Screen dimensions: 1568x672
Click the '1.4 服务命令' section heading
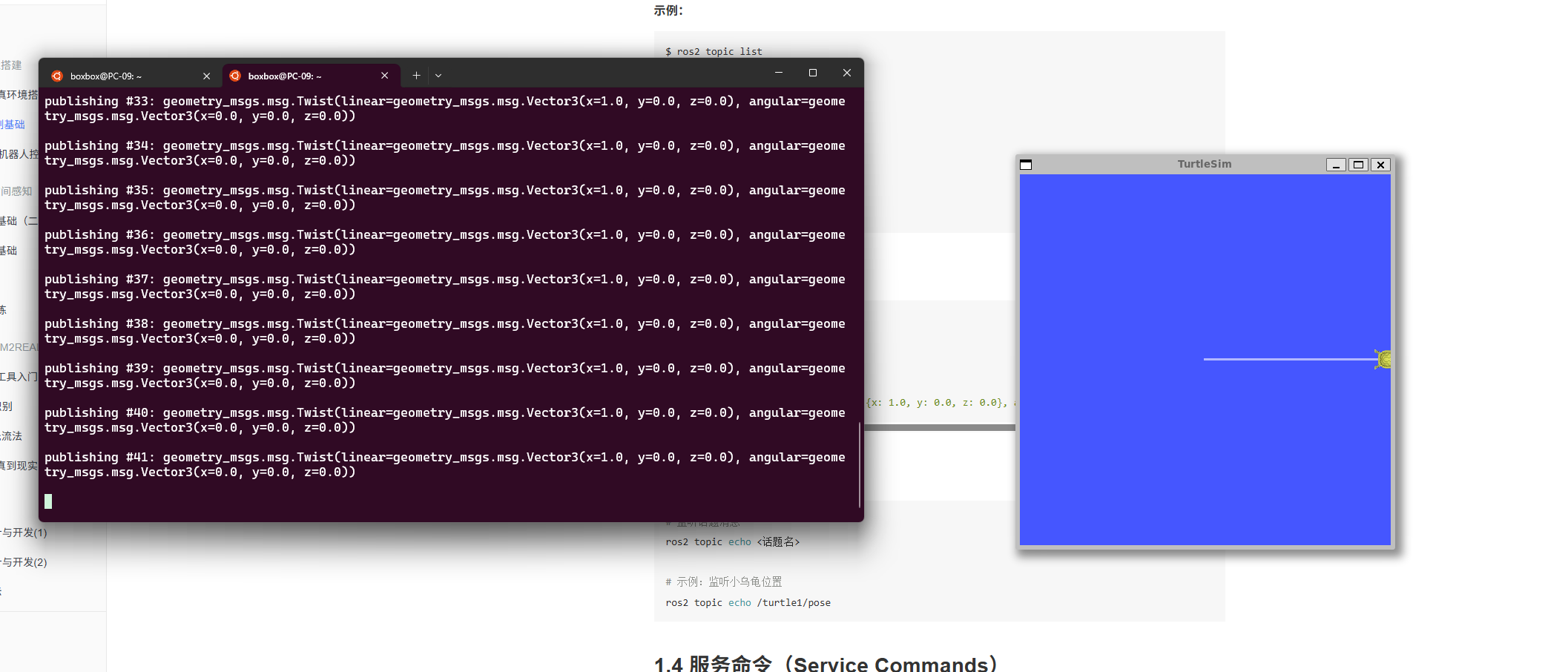[x=826, y=663]
